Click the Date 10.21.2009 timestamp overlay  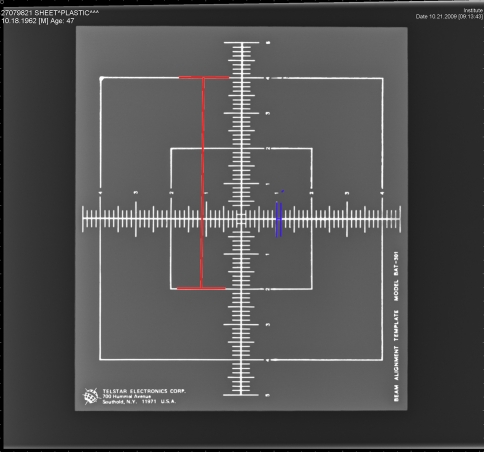(449, 16)
